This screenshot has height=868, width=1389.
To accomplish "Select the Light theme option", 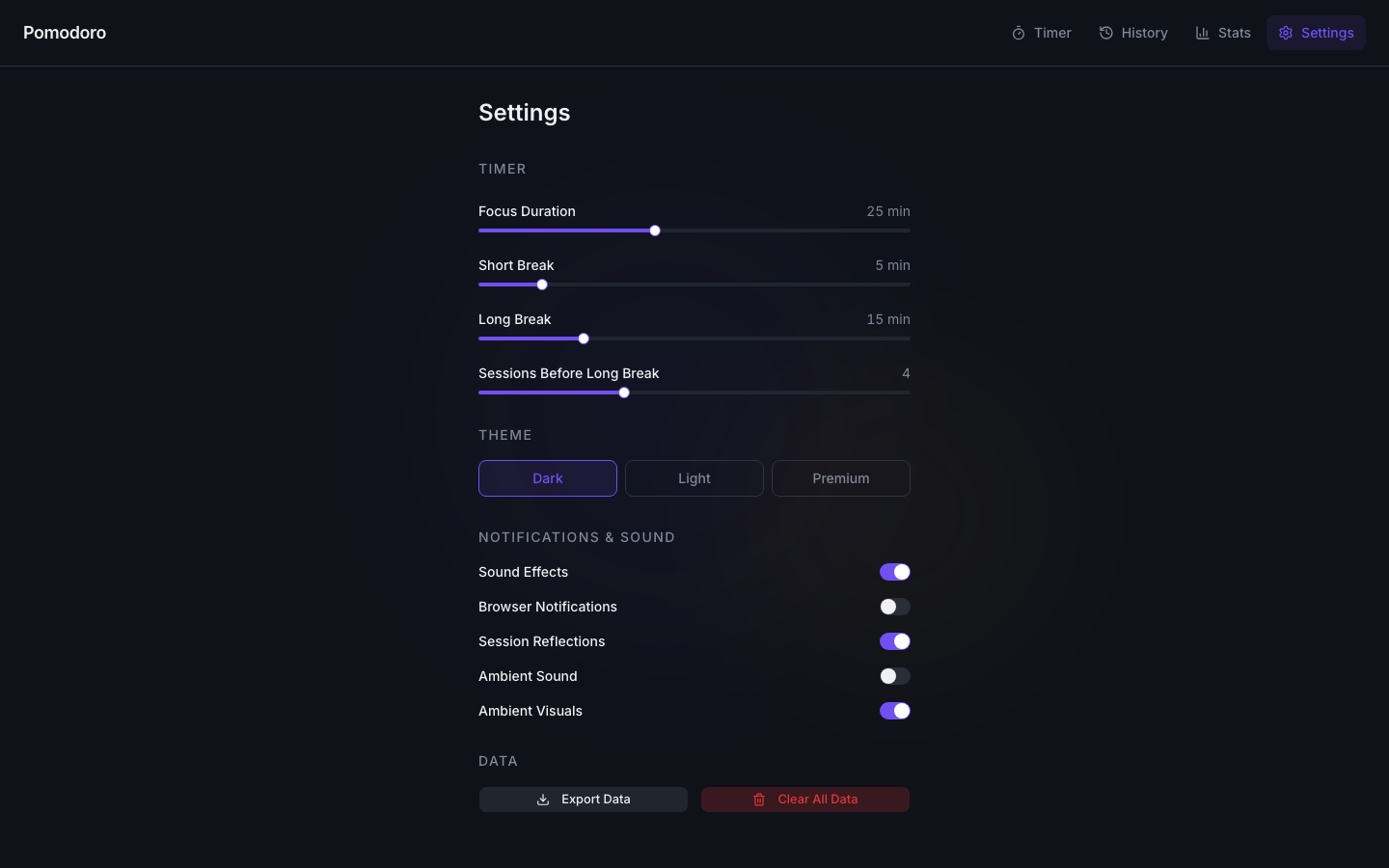I will point(694,478).
